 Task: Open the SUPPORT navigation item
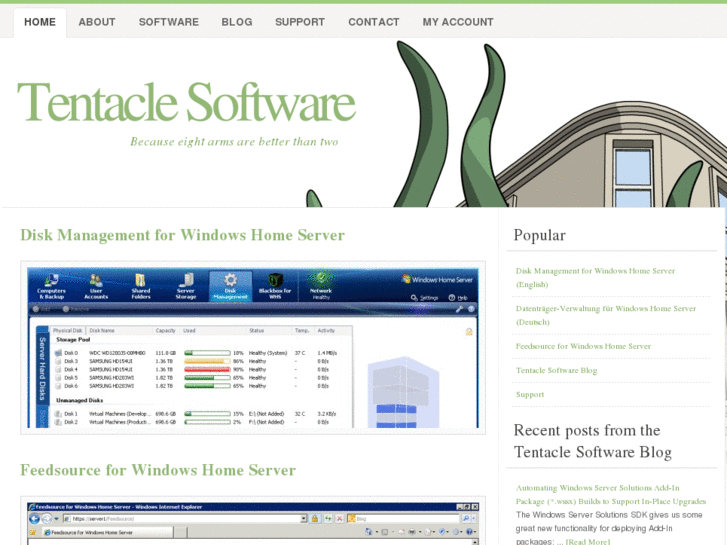point(300,22)
